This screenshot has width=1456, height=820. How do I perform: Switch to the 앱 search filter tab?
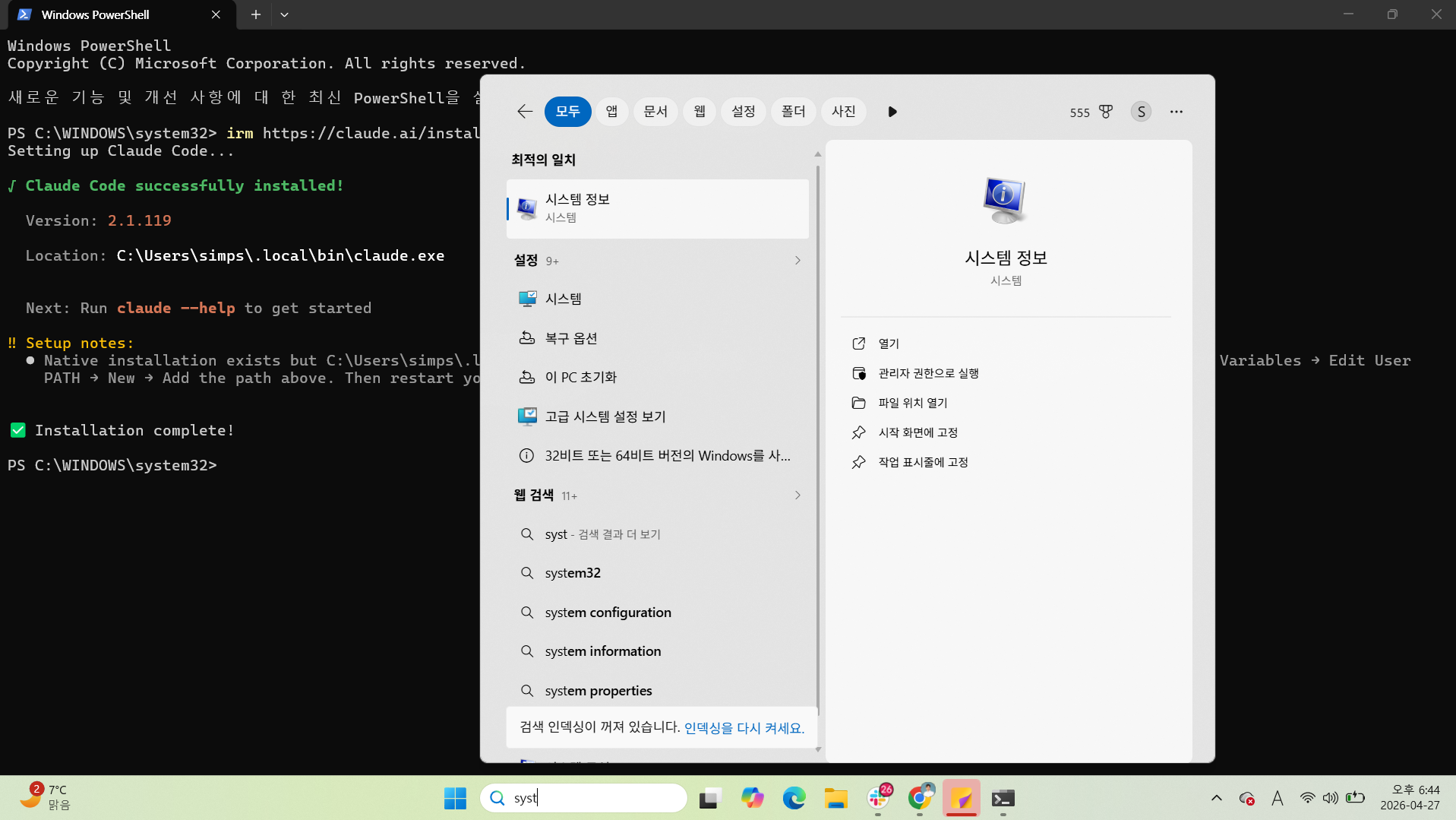(x=612, y=111)
